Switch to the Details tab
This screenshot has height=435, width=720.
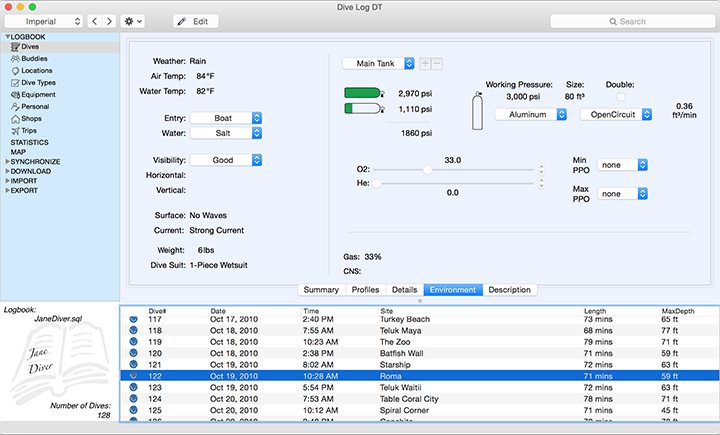[x=404, y=290]
